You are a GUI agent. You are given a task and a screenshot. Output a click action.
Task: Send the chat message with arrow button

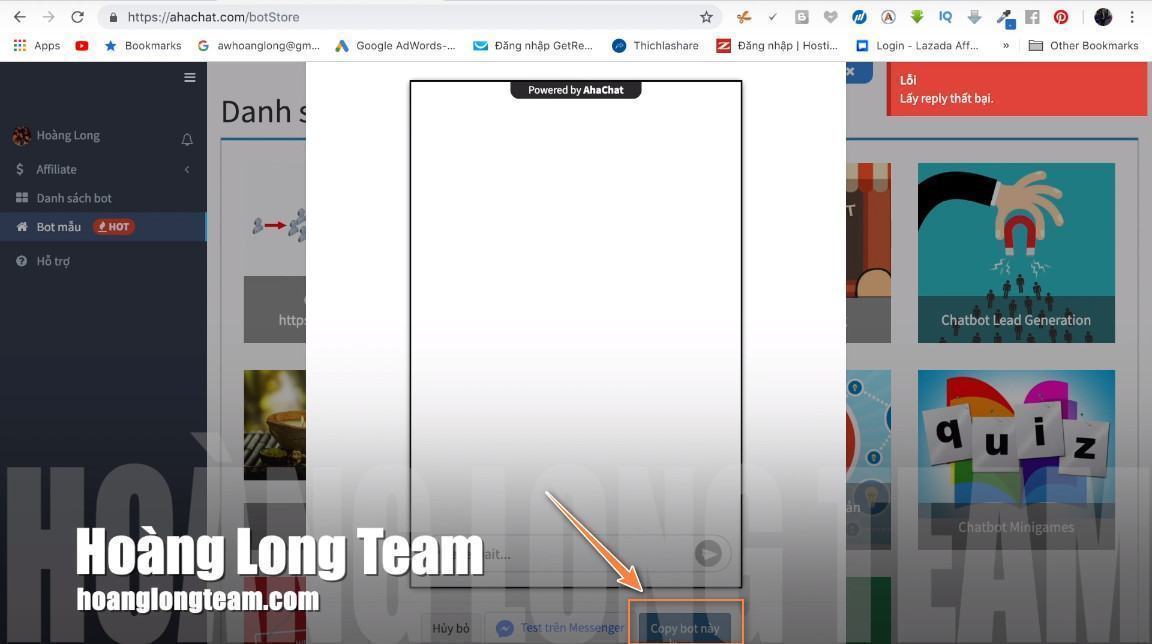click(708, 554)
